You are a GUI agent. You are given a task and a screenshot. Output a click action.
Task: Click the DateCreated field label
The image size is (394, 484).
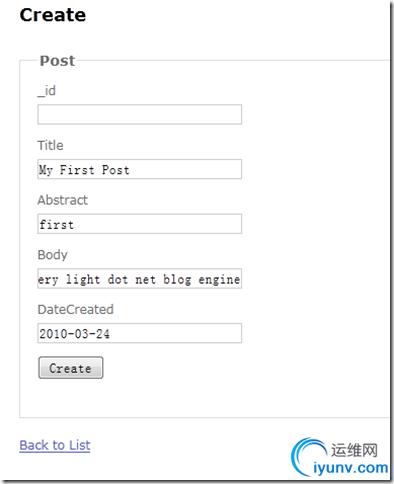tap(76, 309)
